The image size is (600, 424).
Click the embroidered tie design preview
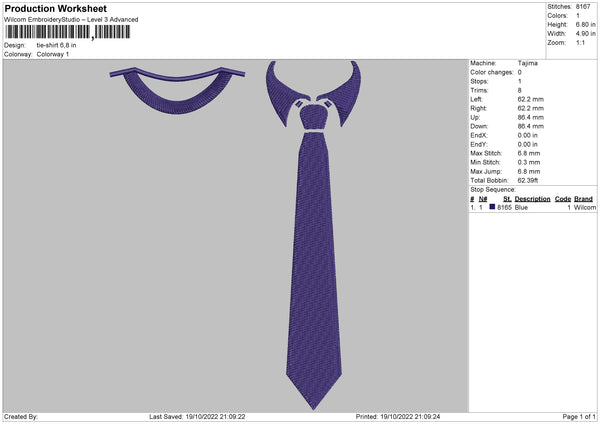point(313,235)
